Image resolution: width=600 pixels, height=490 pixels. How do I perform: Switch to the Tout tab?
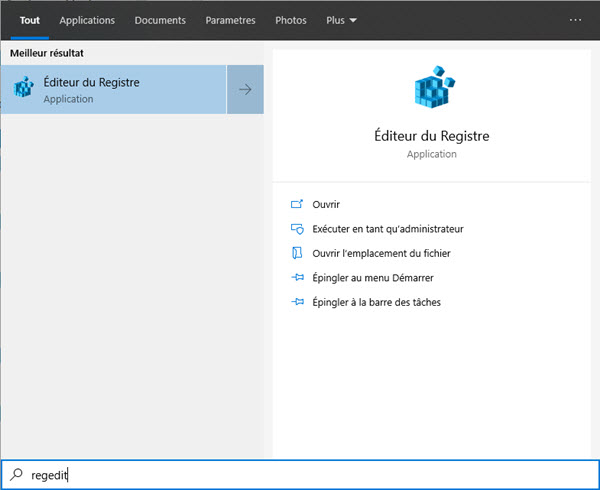pyautogui.click(x=29, y=20)
